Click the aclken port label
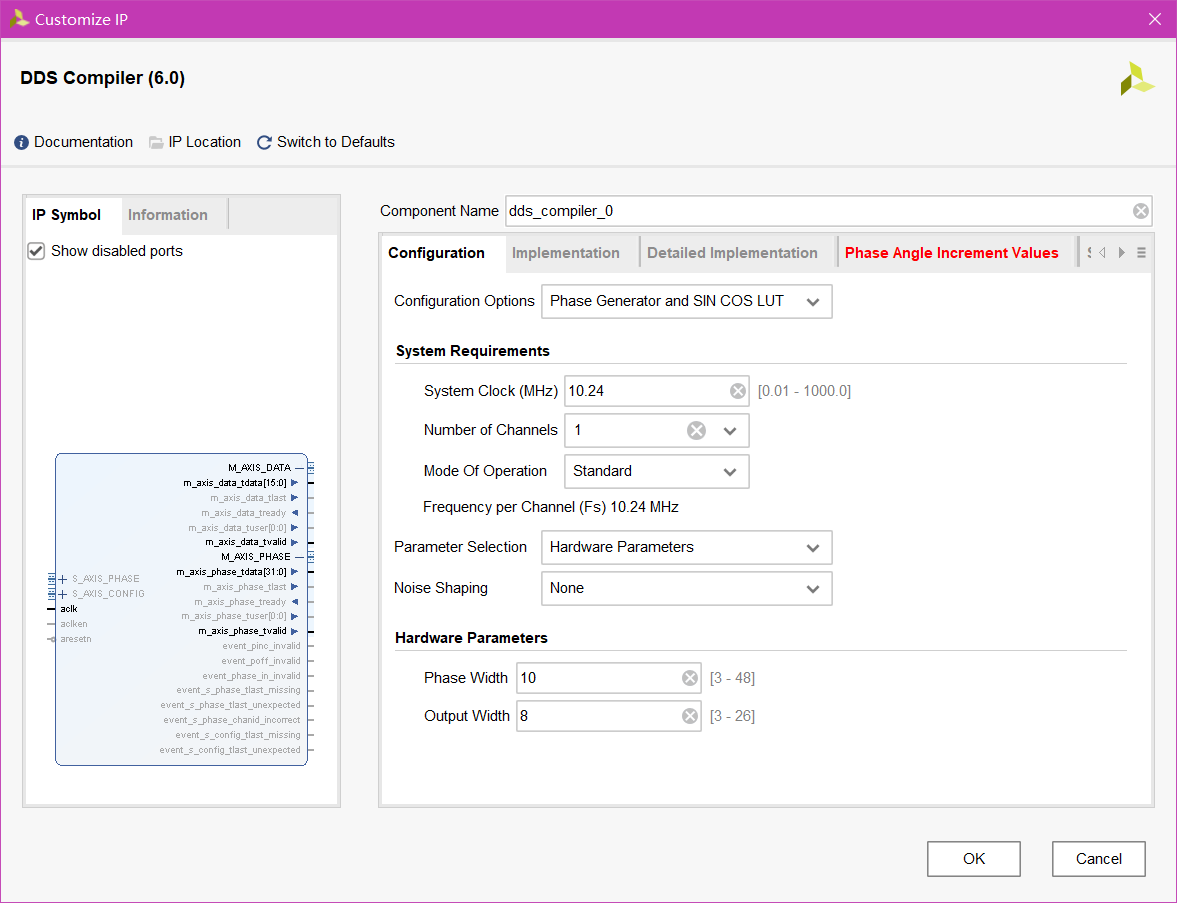The width and height of the screenshot is (1177, 903). point(74,625)
